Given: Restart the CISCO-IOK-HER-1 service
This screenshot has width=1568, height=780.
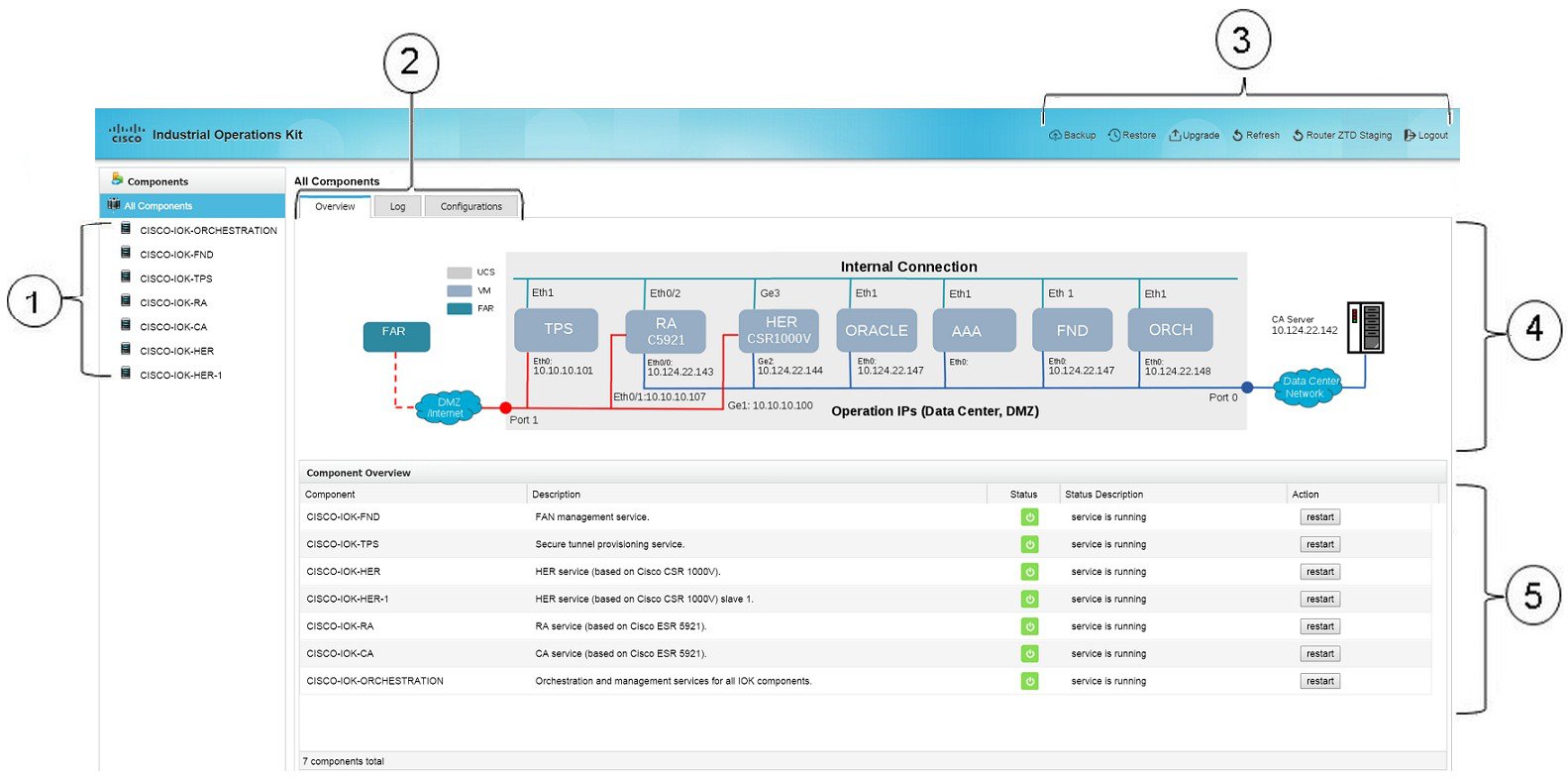Looking at the screenshot, I should [1319, 599].
